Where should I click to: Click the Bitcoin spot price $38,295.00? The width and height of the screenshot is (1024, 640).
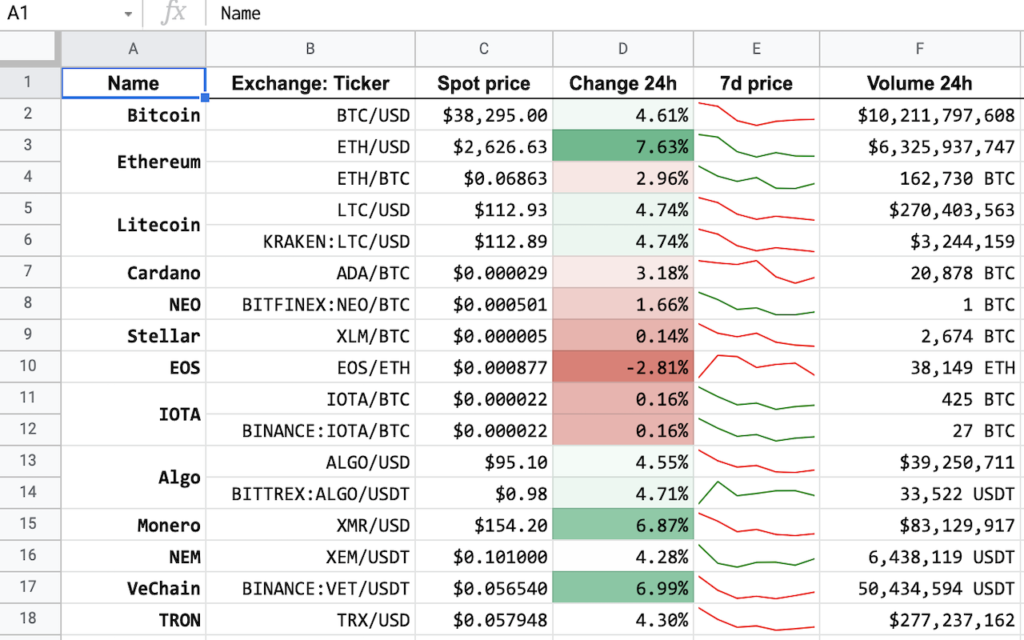[x=484, y=115]
